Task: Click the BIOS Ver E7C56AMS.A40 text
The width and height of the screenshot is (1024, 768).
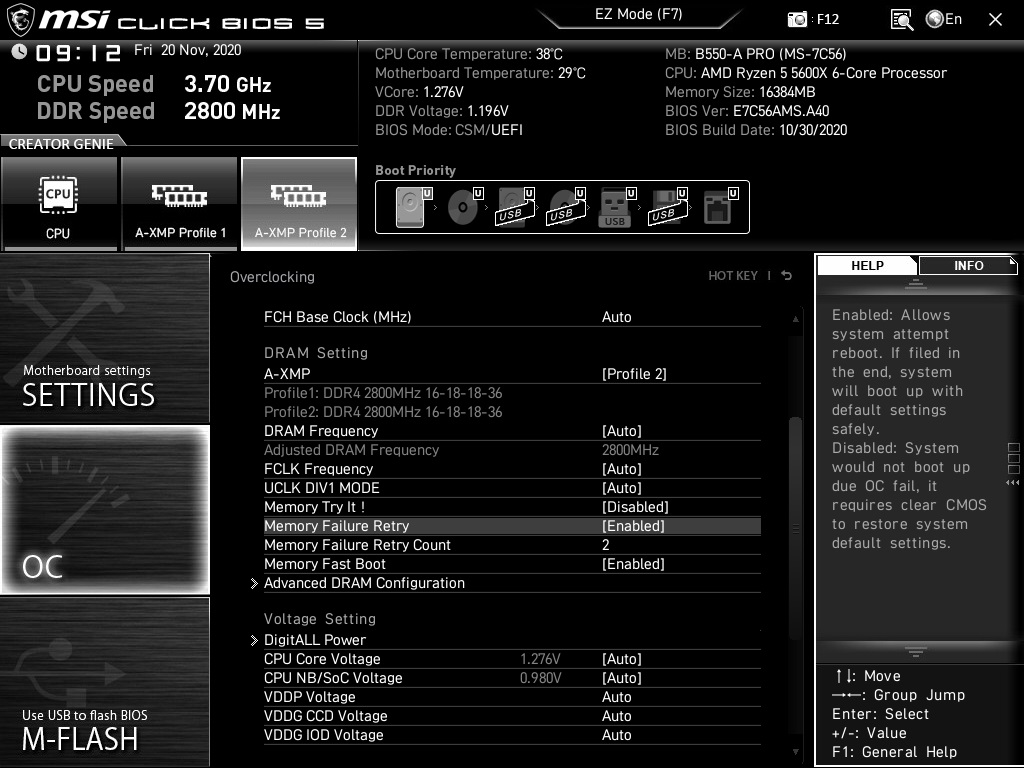Action: point(747,111)
